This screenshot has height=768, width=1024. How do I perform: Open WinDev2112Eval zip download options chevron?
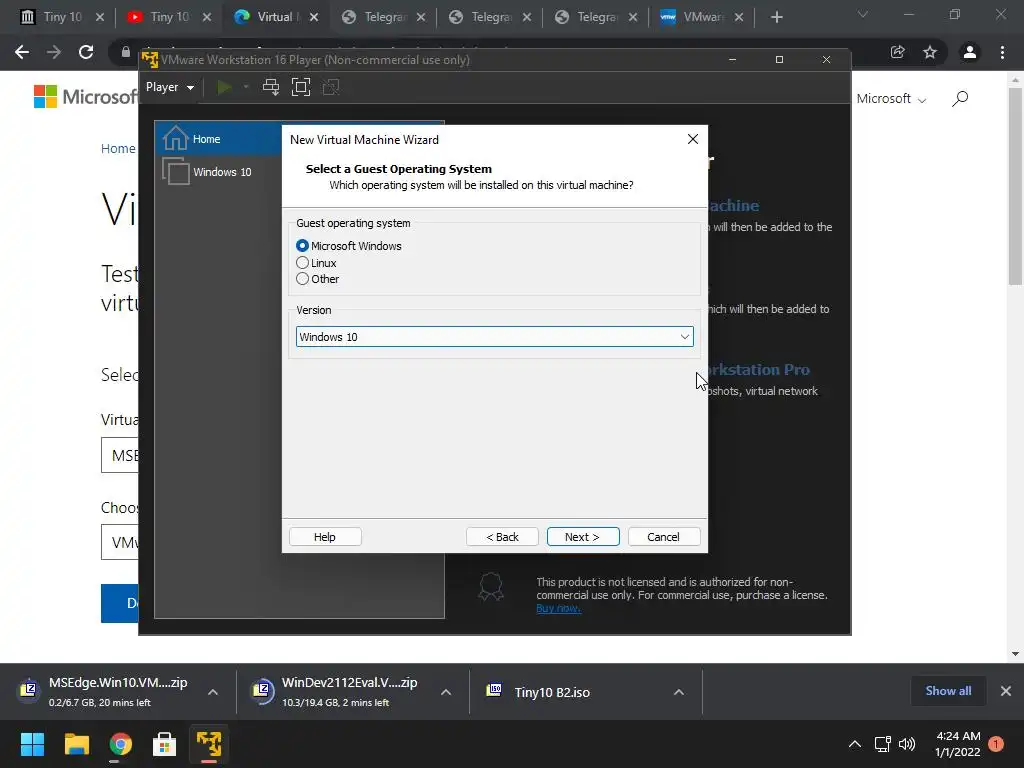446,692
